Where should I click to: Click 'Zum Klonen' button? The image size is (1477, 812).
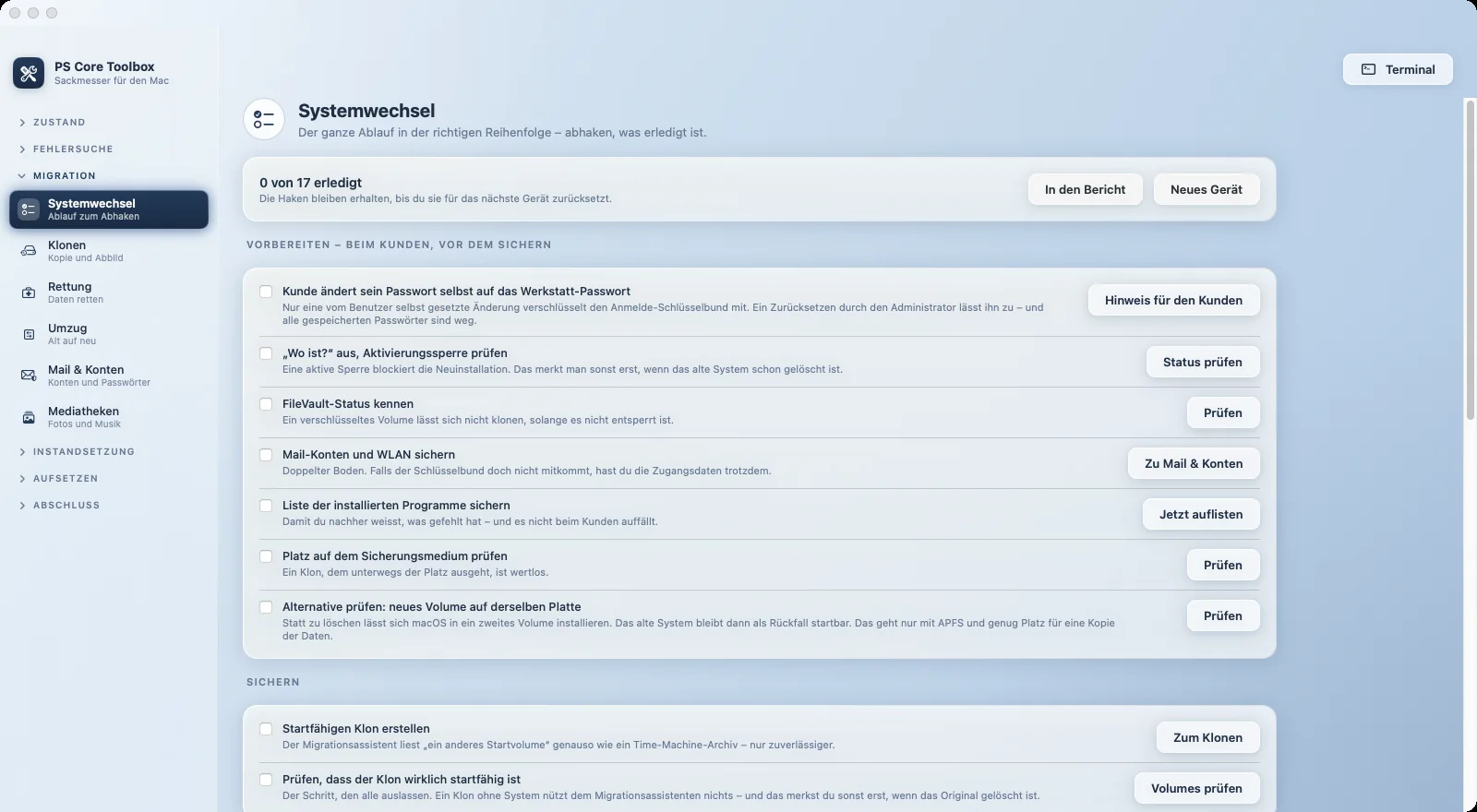[1207, 737]
